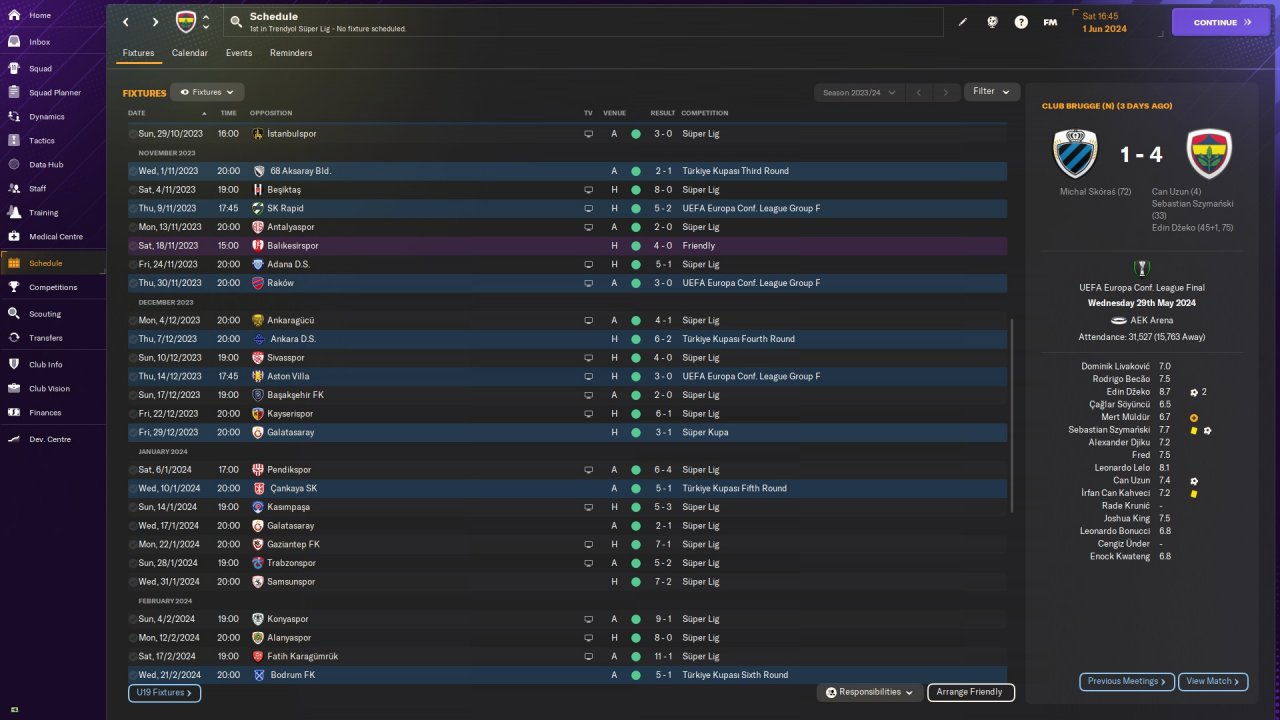The height and width of the screenshot is (720, 1280).
Task: Expand the Responsibilities dropdown
Action: click(x=869, y=692)
